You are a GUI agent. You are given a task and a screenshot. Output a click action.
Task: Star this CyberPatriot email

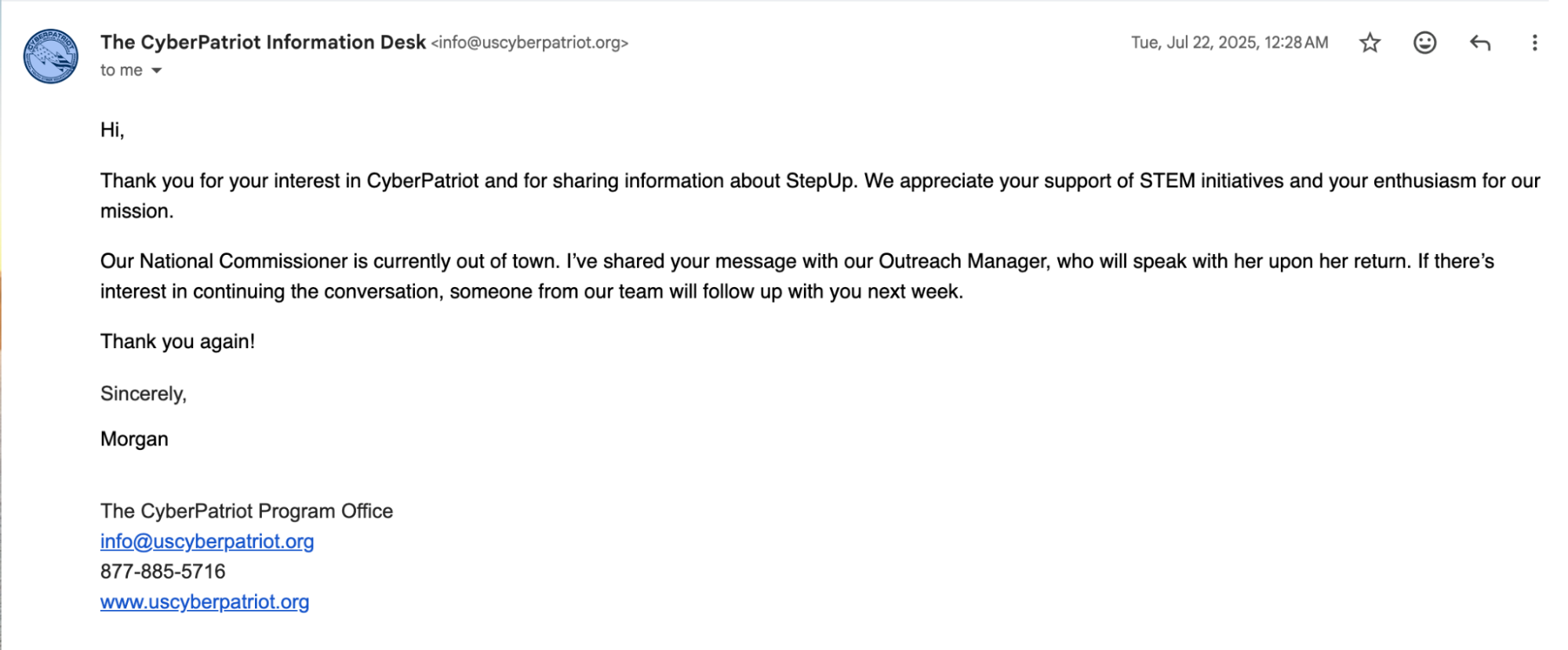1370,42
